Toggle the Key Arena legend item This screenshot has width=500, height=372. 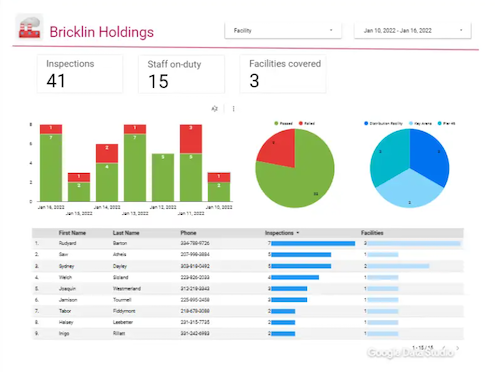tap(420, 123)
